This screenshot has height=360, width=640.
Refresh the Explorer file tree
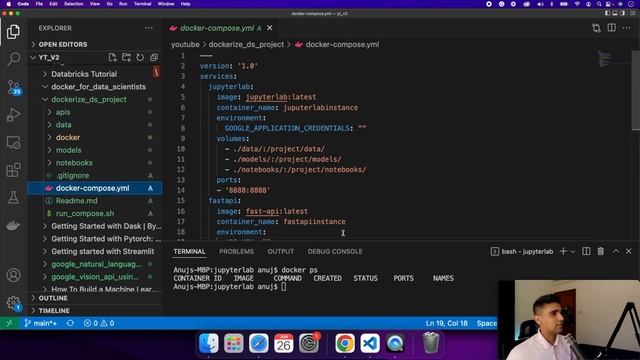click(140, 58)
